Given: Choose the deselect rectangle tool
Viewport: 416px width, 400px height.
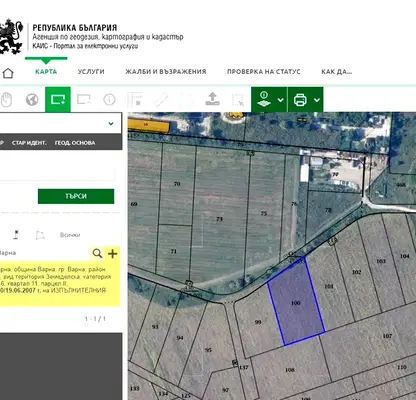Looking at the screenshot, I should point(84,99).
